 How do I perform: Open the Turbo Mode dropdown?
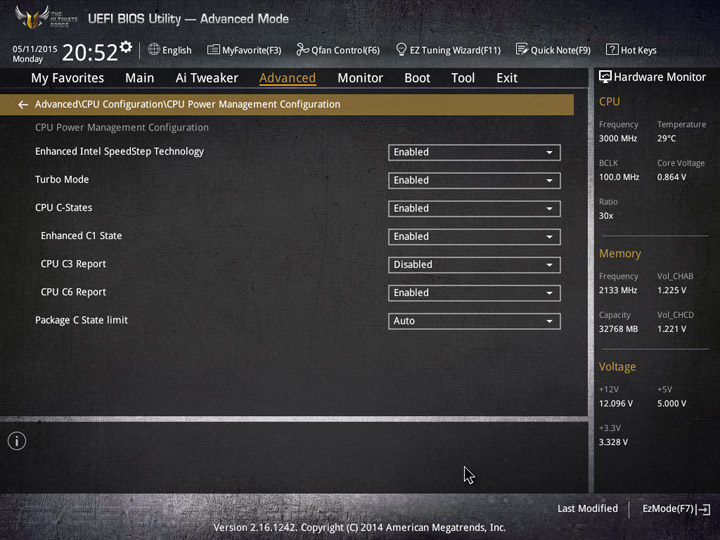tap(474, 180)
